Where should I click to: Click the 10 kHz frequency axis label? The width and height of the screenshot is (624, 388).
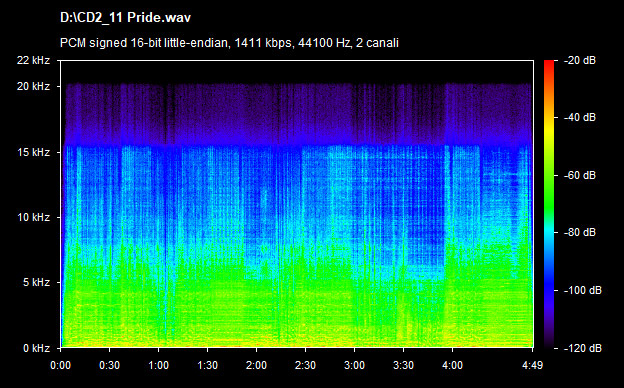click(33, 217)
